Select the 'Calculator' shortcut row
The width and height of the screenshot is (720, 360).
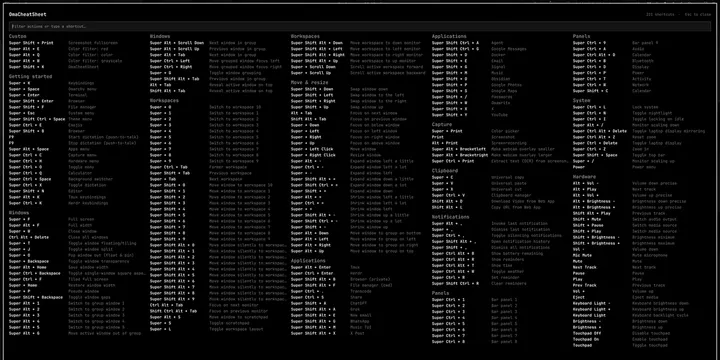(x=77, y=173)
